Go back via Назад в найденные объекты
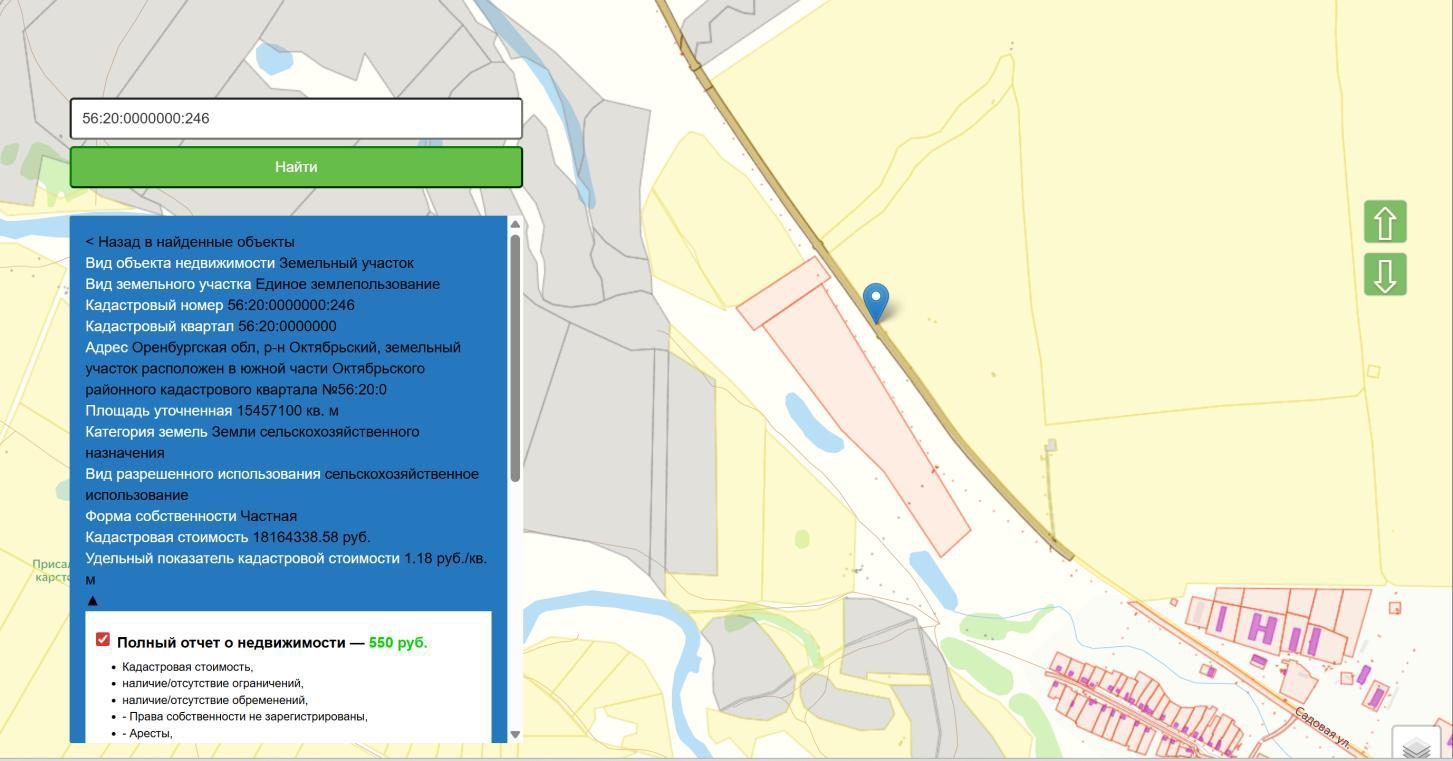The width and height of the screenshot is (1453, 761). coord(190,242)
